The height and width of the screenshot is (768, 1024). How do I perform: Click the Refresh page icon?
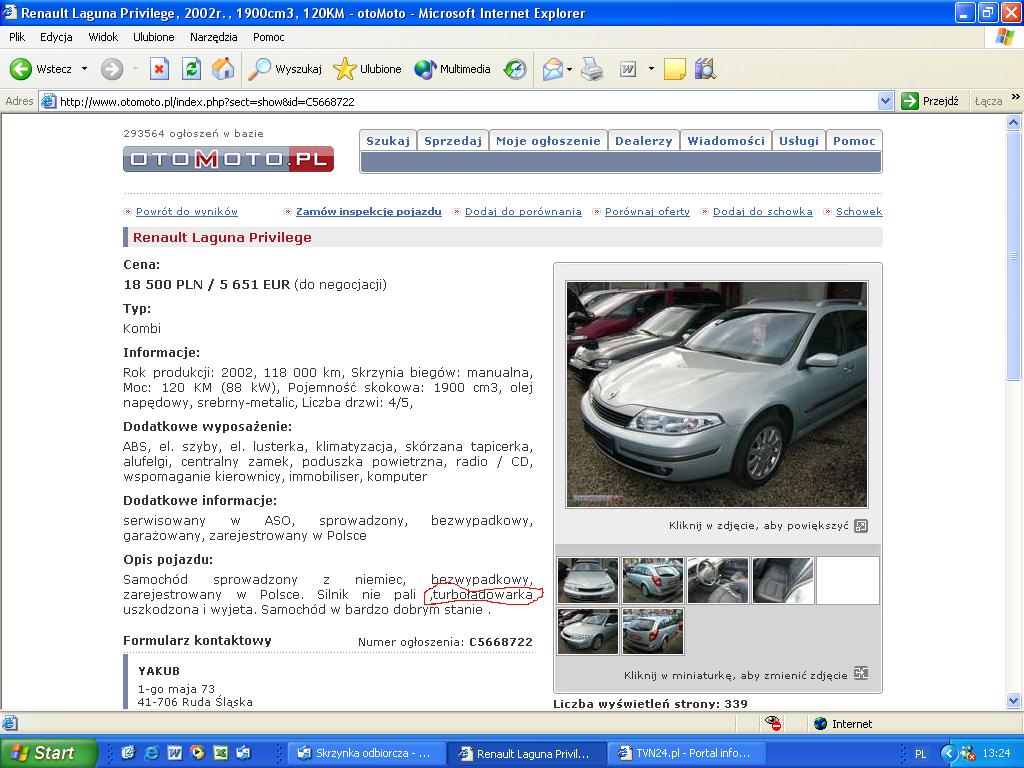click(x=191, y=69)
